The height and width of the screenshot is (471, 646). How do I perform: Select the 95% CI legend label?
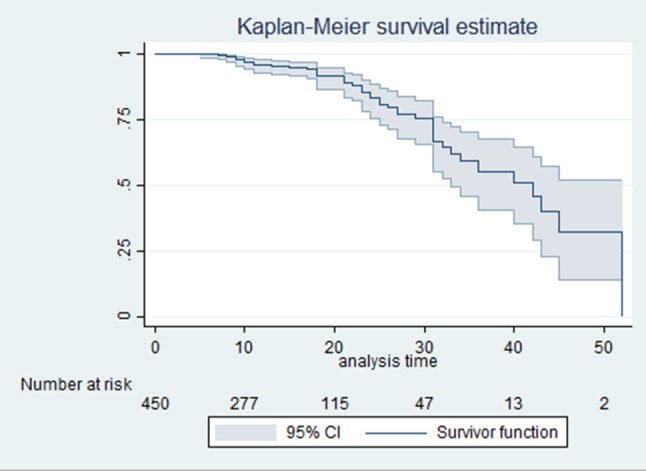314,433
